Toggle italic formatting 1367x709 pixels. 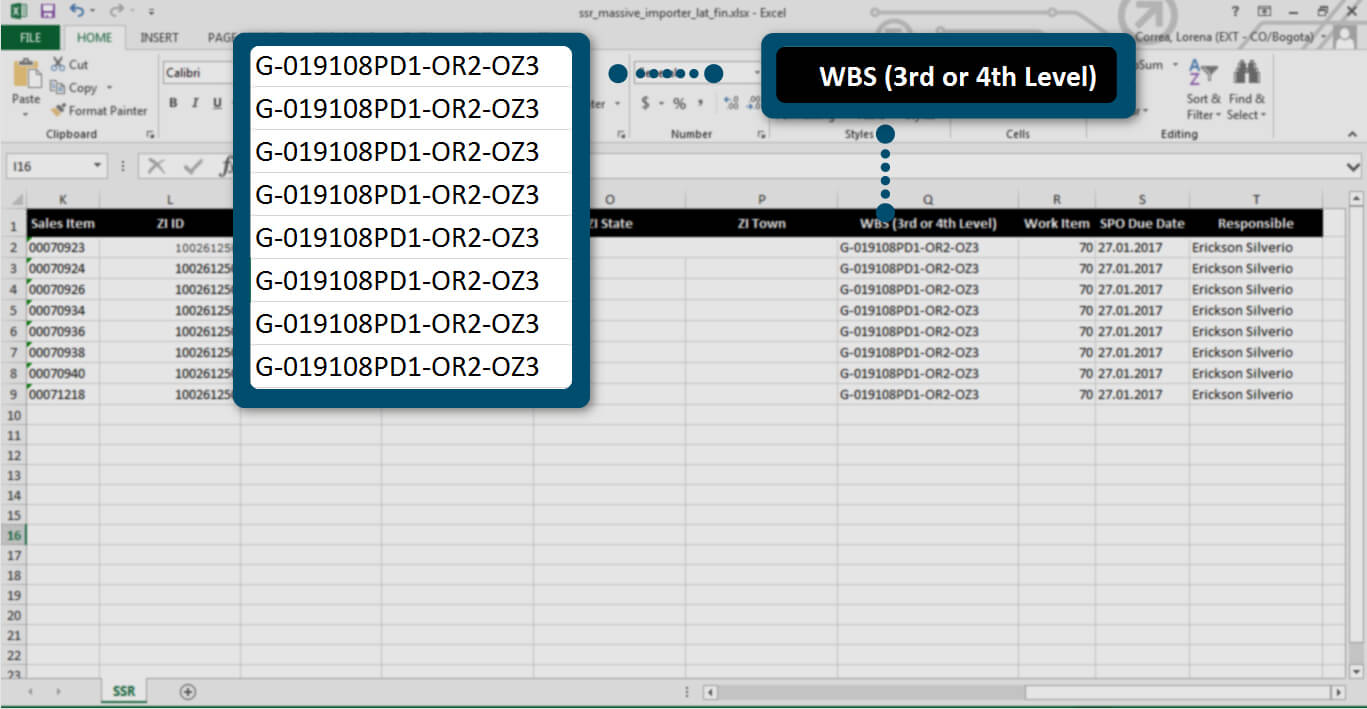[195, 103]
